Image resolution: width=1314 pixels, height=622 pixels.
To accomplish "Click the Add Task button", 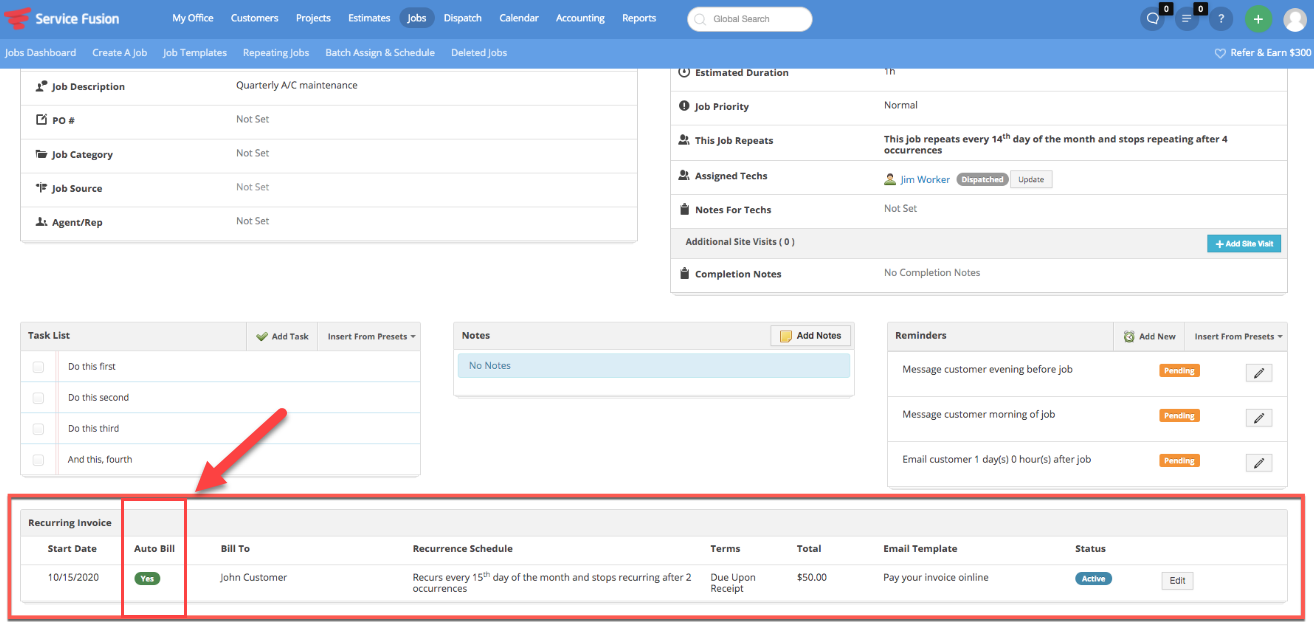I will coord(282,337).
